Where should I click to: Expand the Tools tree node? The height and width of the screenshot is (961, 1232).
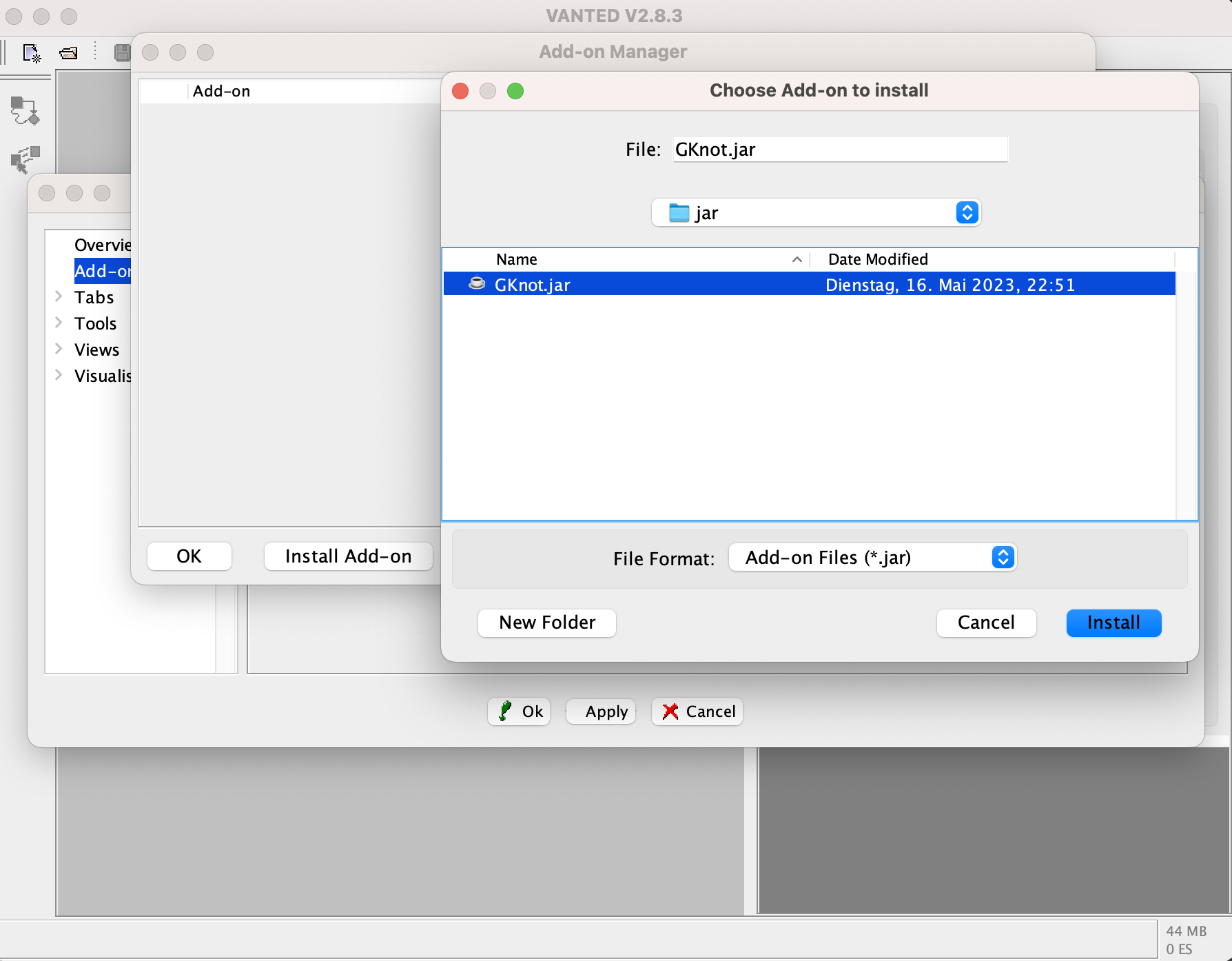[59, 323]
